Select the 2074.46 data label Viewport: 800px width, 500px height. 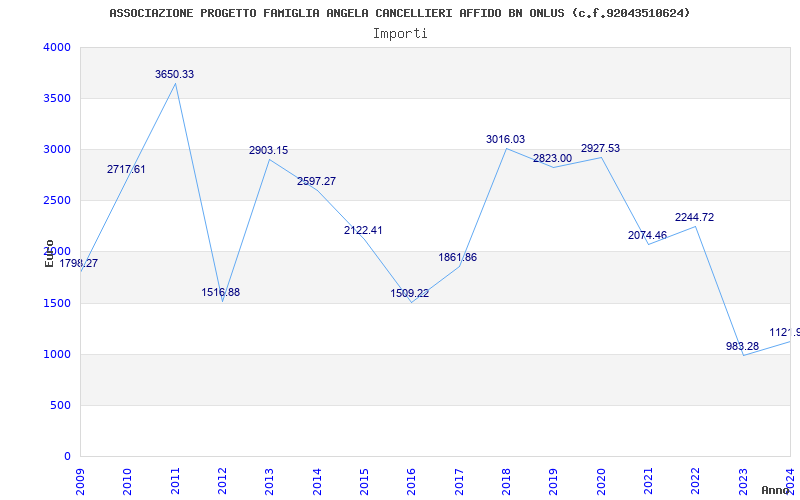pos(647,235)
